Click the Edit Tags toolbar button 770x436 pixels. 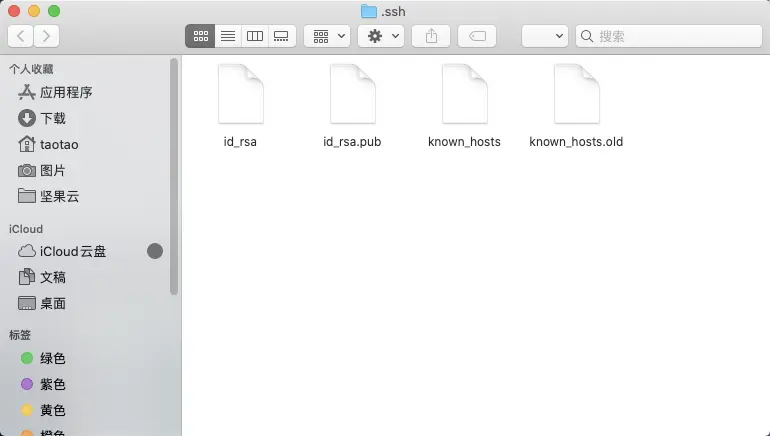click(477, 36)
